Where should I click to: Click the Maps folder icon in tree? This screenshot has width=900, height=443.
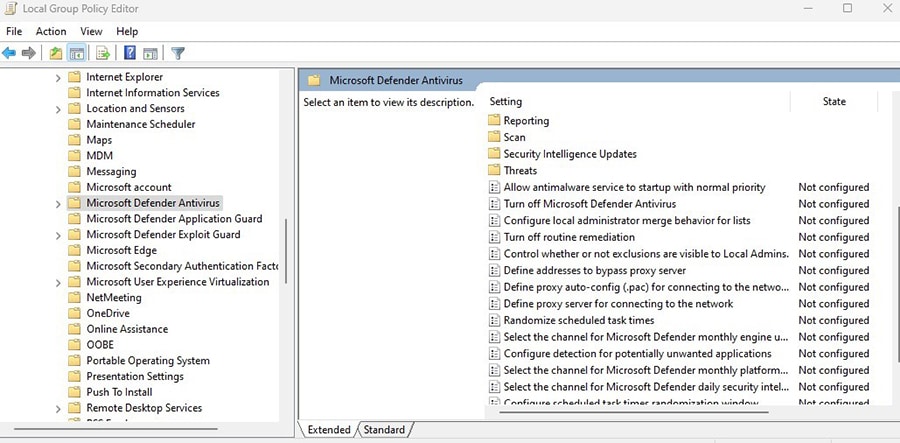(x=74, y=140)
